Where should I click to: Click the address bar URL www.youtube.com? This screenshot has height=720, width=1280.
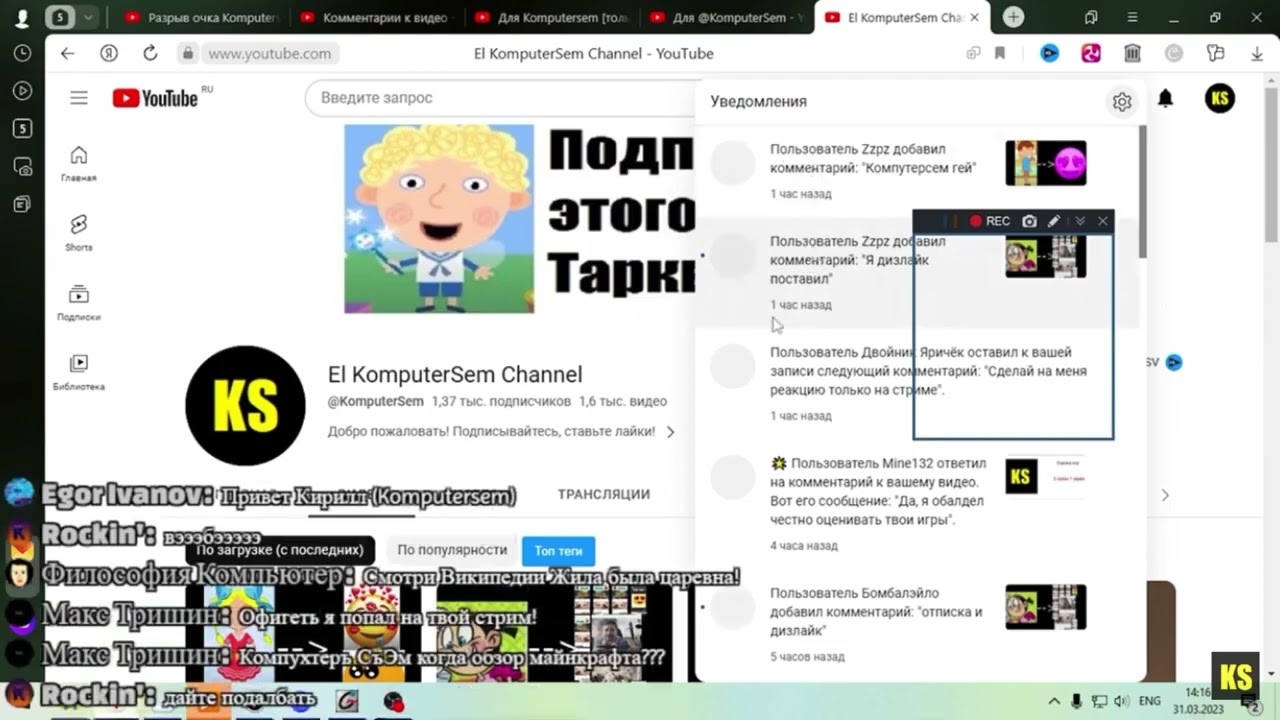[270, 54]
